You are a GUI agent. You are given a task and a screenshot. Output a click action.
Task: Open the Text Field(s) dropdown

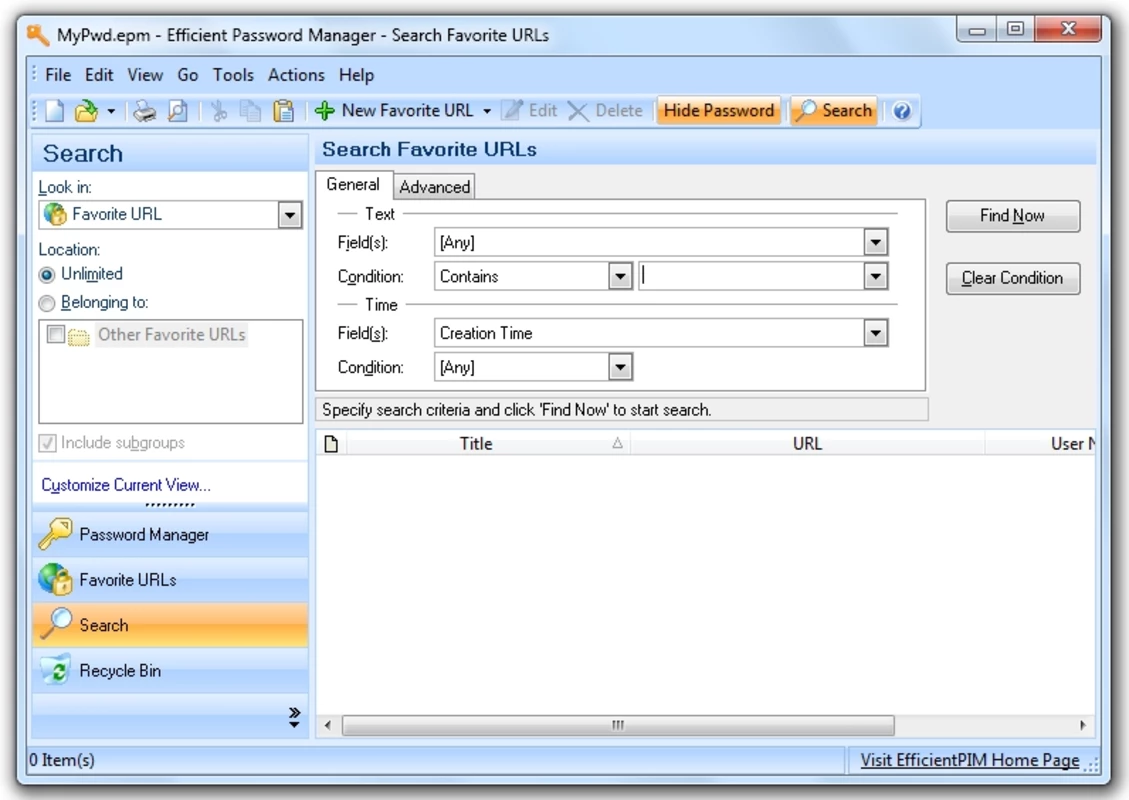coord(876,243)
